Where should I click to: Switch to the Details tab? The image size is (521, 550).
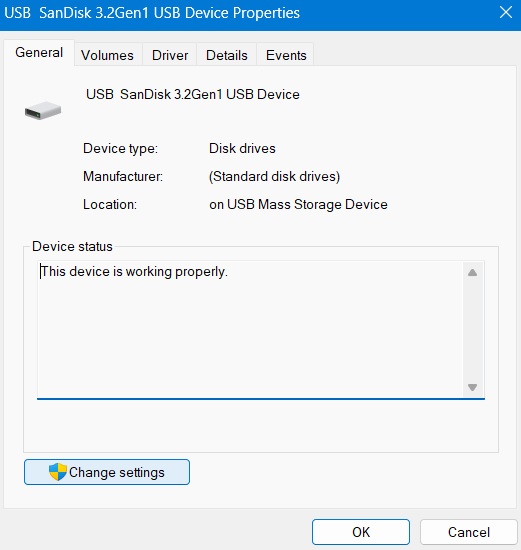[227, 55]
